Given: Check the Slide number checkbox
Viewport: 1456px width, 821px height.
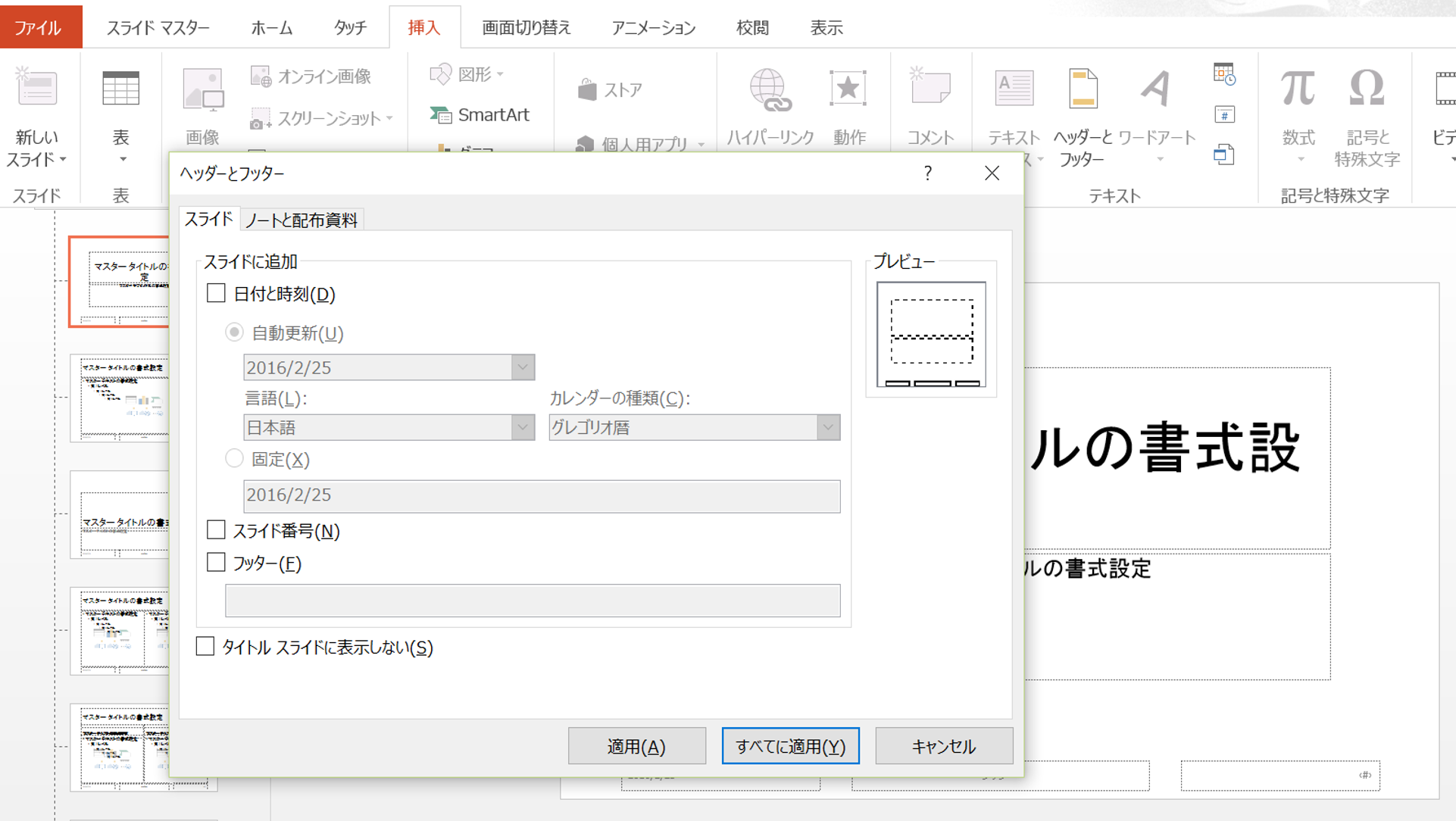Looking at the screenshot, I should 217,530.
